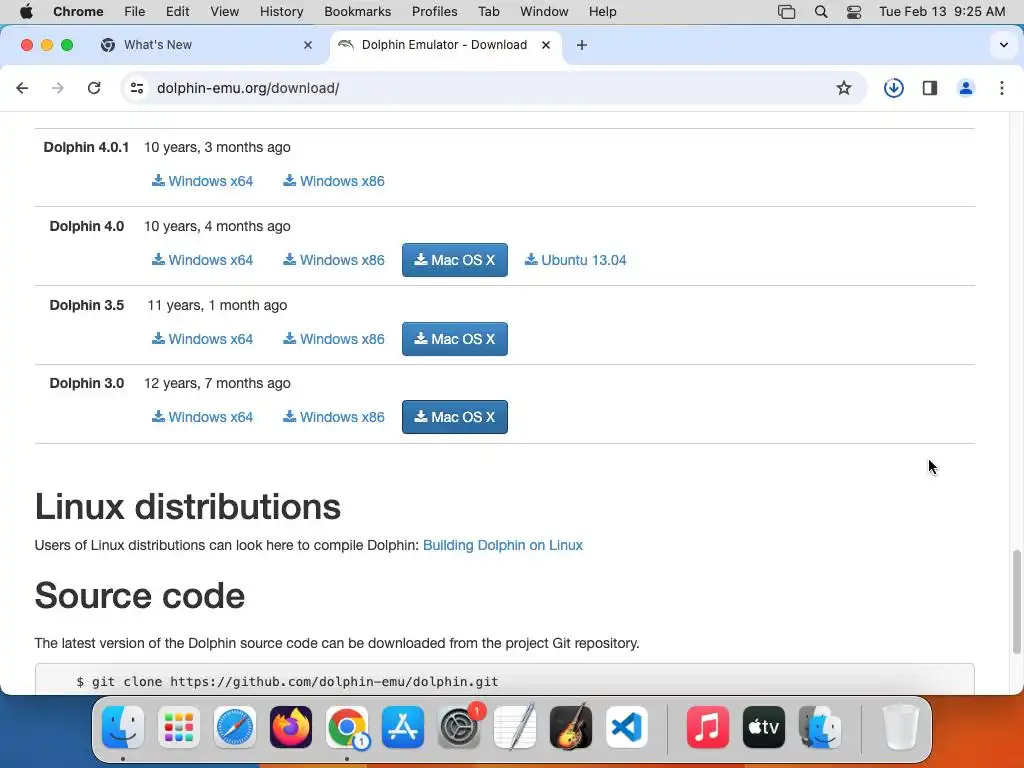Screen dimensions: 1024x768
Task: Click Dolphin 4.0 Mac OS X button
Action: point(455,260)
